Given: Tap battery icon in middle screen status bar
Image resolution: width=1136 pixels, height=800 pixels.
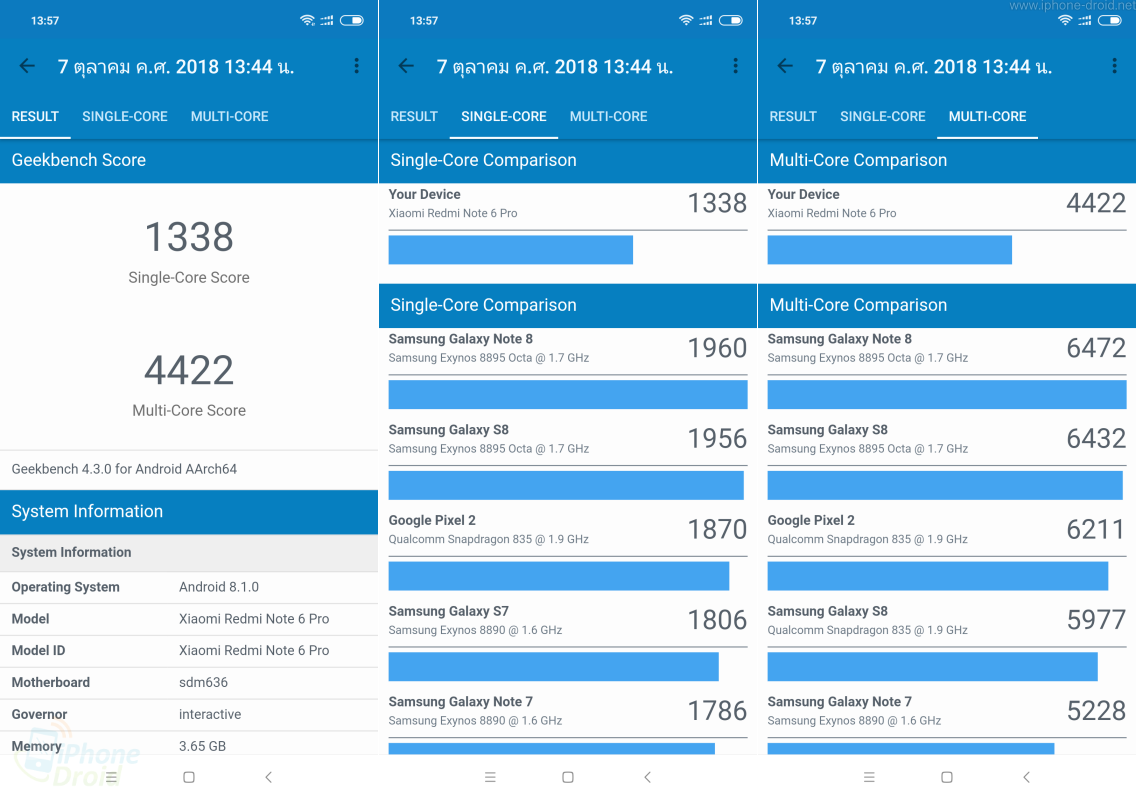Looking at the screenshot, I should [x=731, y=20].
